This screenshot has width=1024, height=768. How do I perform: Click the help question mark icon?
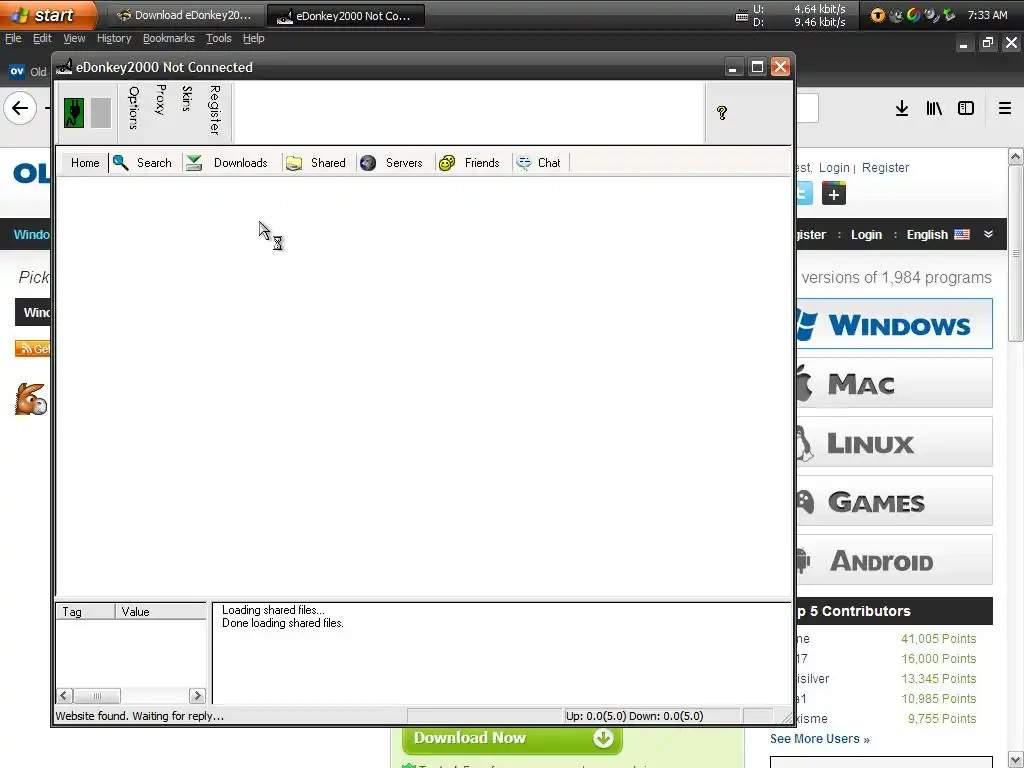click(722, 113)
